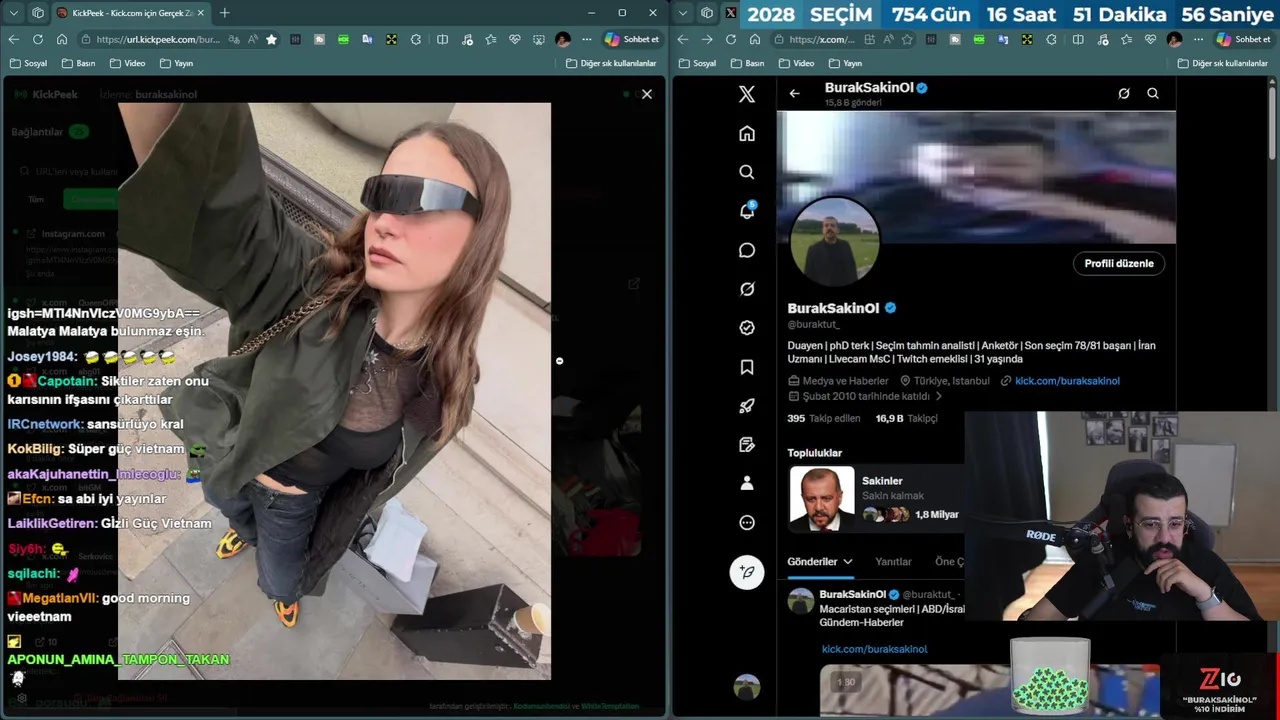Click Sohbet et Copilot button left browser
Screen dimensions: 1280x720
tap(632, 39)
